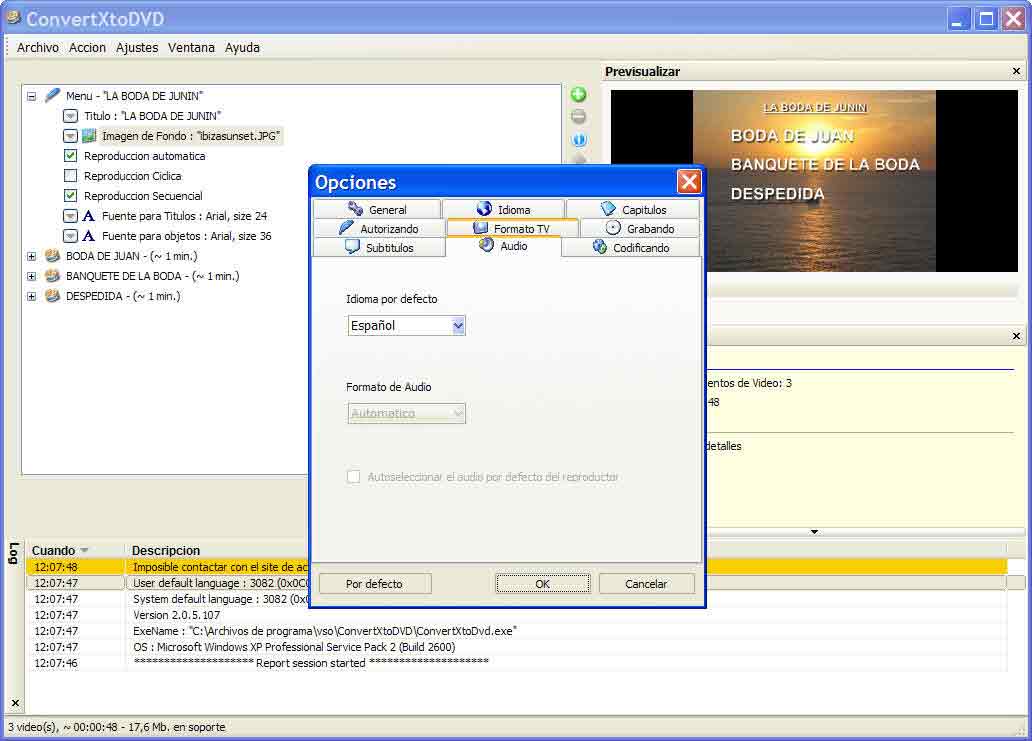Confirm the options with OK
The image size is (1032, 741).
[542, 584]
